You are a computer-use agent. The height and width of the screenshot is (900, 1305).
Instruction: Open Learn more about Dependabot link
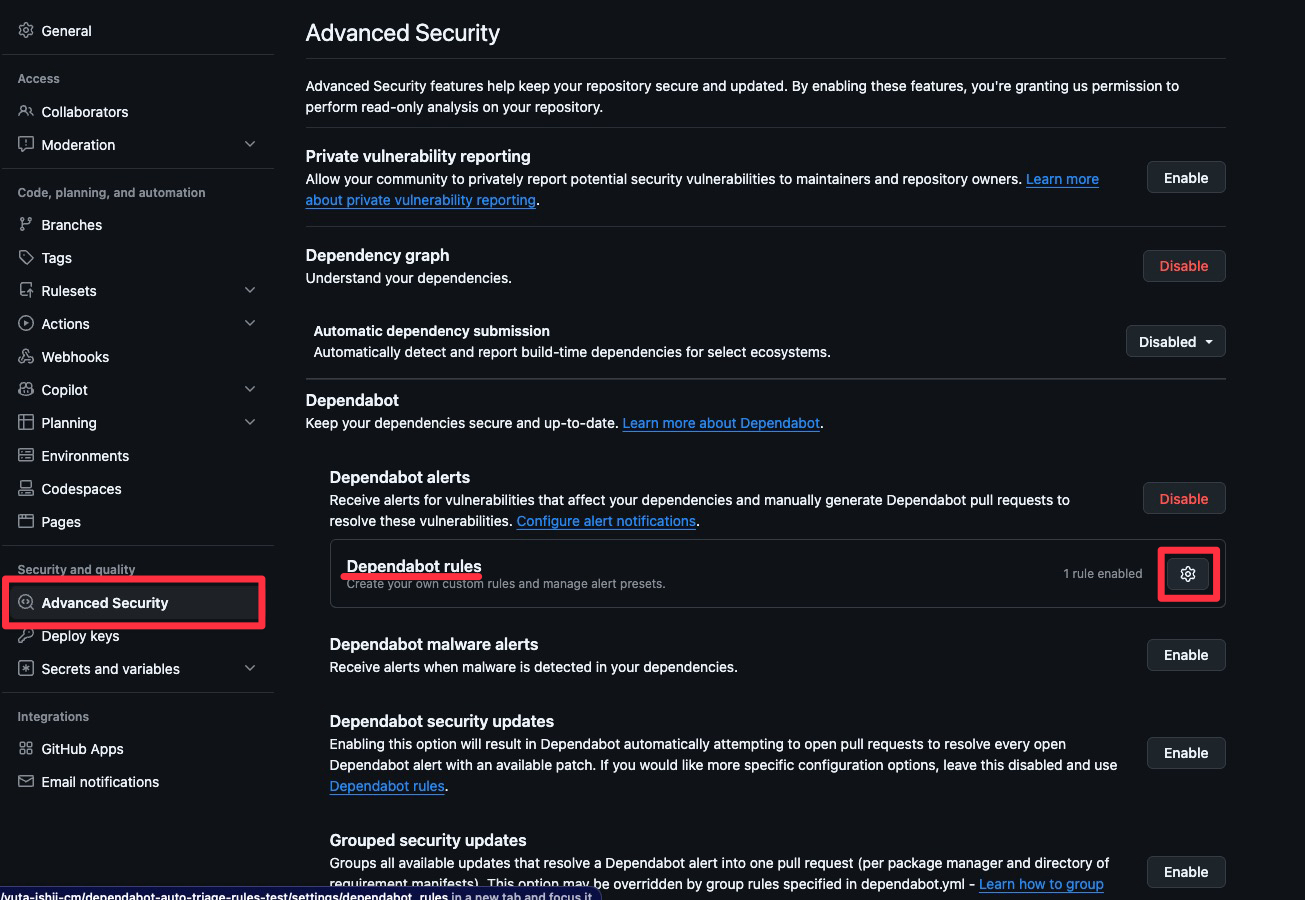tap(721, 423)
